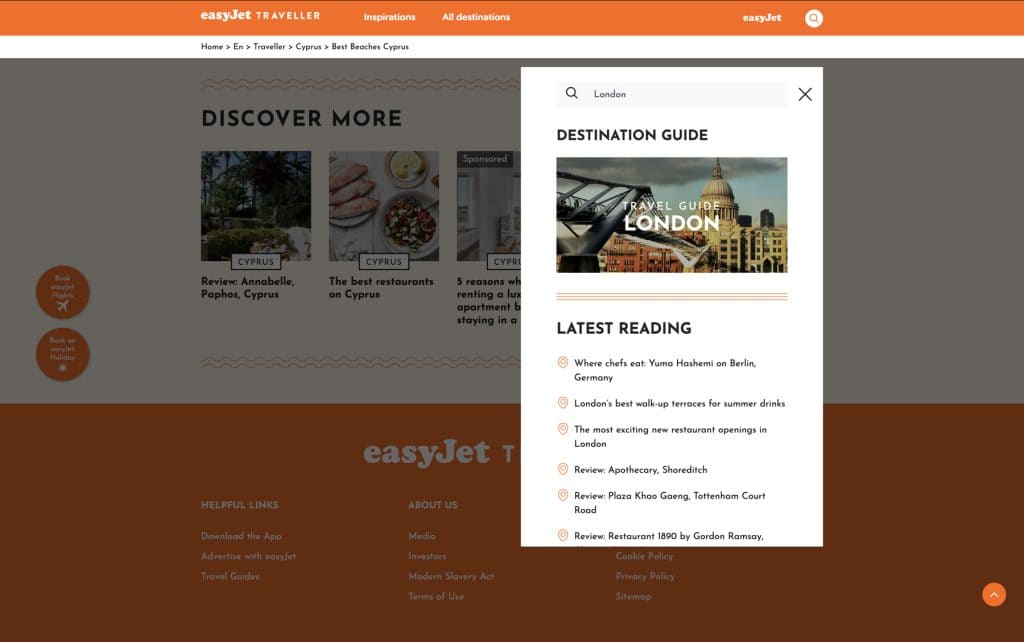Click the search icon in the orange header
The image size is (1024, 642).
pos(813,18)
